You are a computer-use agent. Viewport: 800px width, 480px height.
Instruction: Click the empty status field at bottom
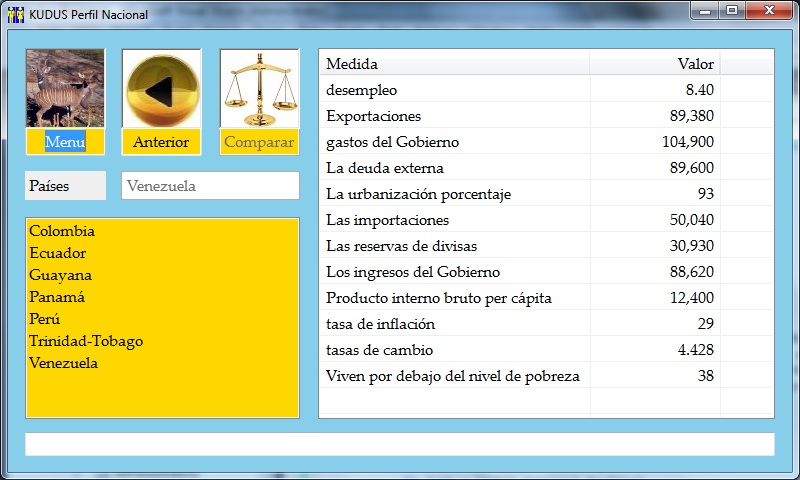pyautogui.click(x=399, y=444)
